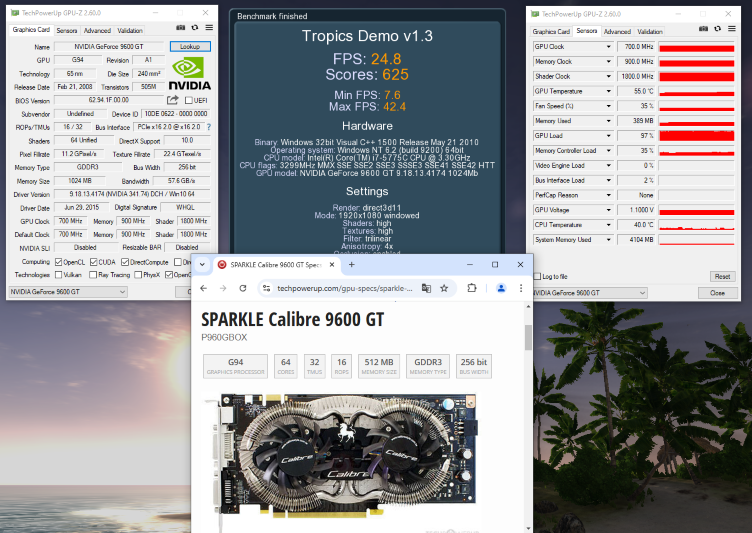Close the SPARKLE Calibre 9600 GT tab
This screenshot has width=752, height=533.
[x=332, y=265]
